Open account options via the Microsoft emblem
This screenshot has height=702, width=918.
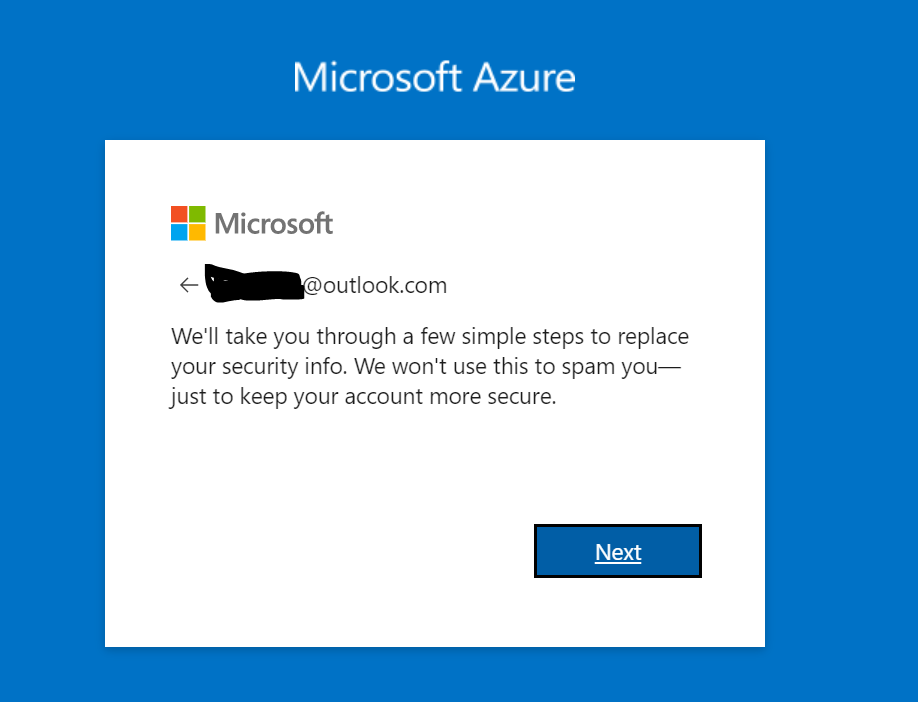(186, 222)
